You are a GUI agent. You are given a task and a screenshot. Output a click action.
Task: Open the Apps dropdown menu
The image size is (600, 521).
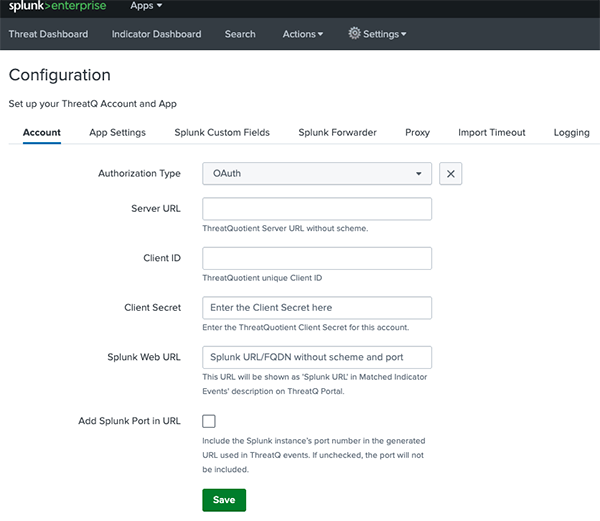click(x=146, y=6)
